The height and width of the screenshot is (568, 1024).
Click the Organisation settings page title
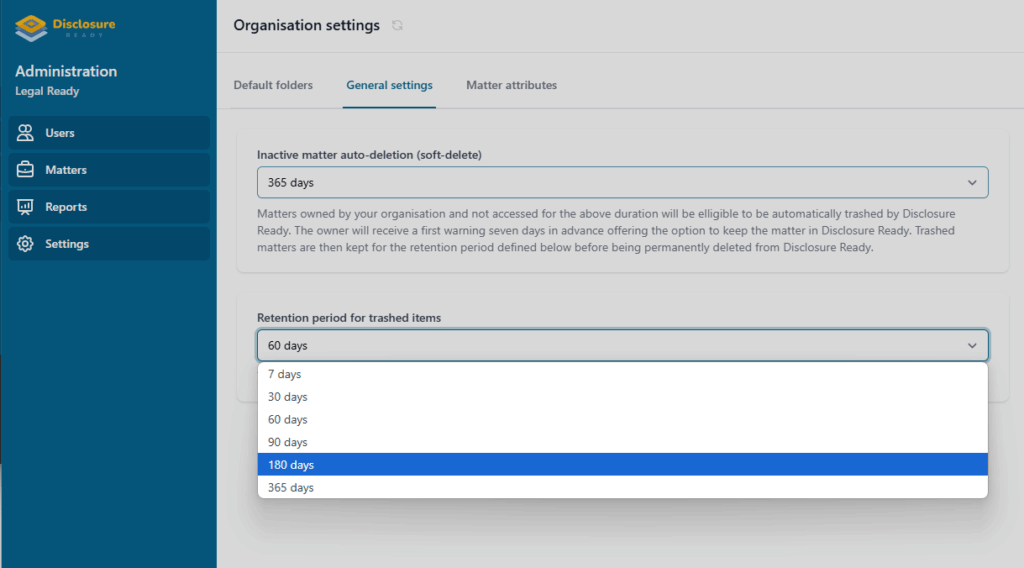point(306,26)
